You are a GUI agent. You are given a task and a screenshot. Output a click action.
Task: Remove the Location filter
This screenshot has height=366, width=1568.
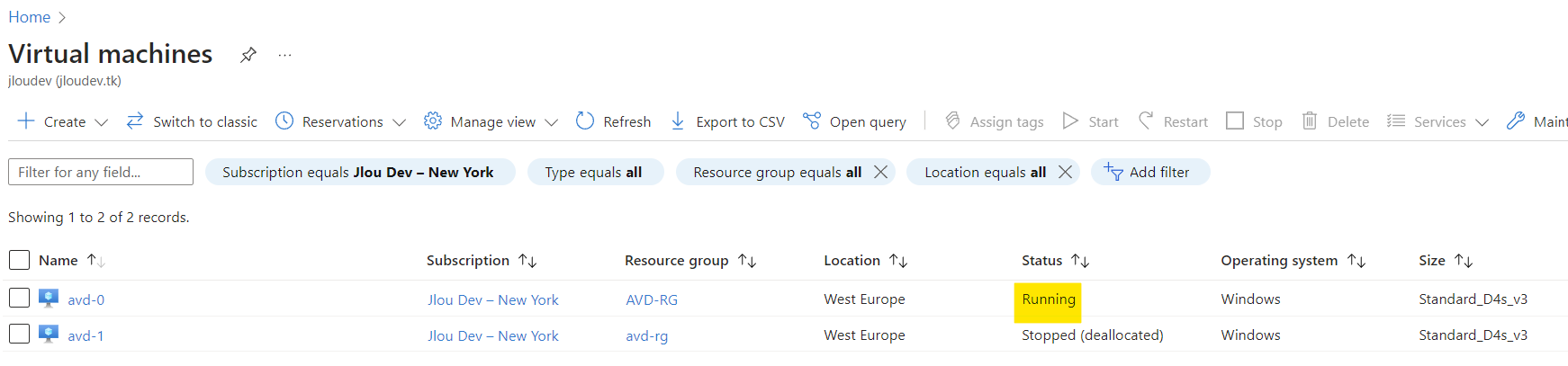point(1065,172)
